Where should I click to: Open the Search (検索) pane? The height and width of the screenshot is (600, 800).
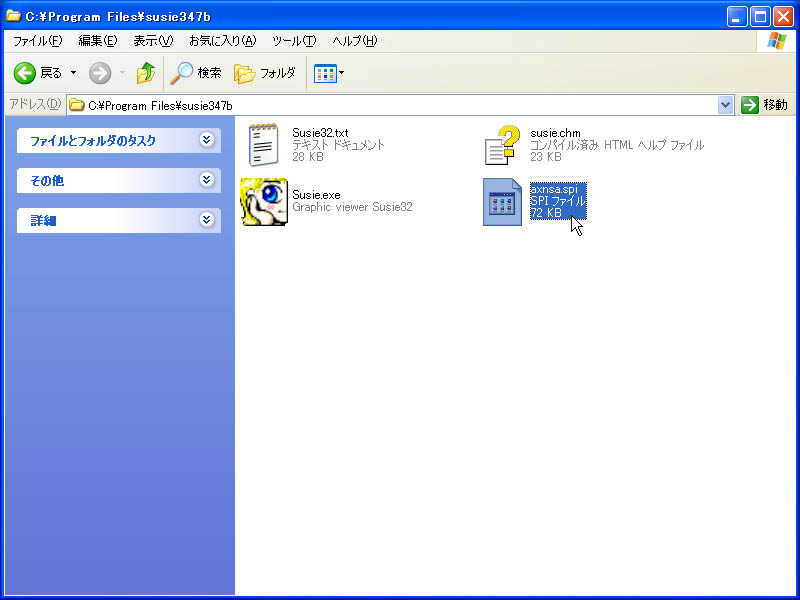[x=196, y=73]
